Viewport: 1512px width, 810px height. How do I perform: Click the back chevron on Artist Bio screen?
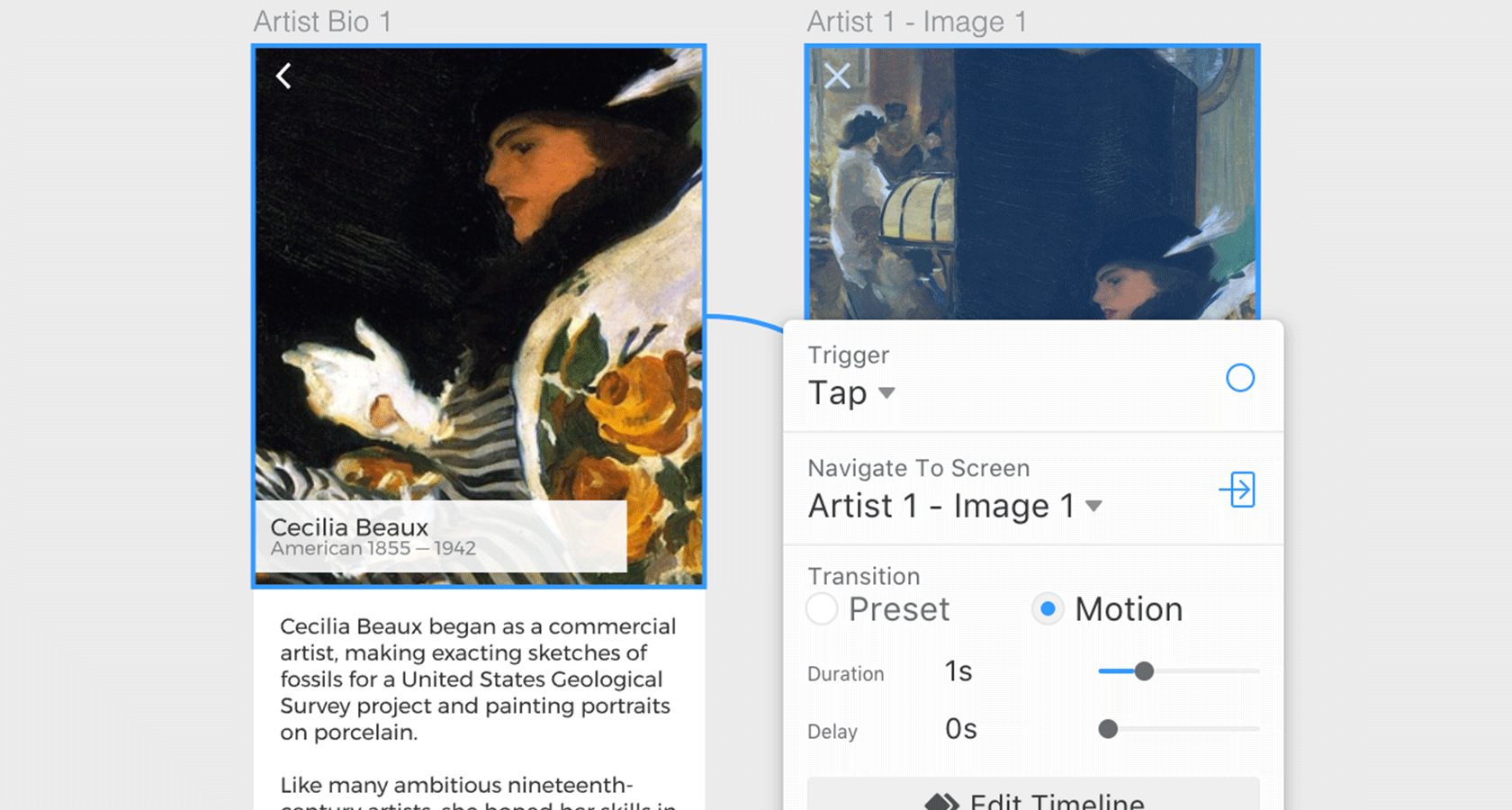[x=283, y=76]
